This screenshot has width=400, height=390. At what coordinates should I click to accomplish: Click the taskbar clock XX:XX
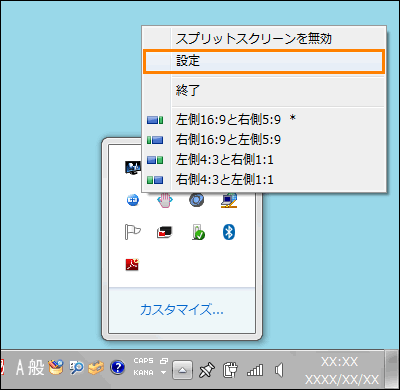[339, 362]
